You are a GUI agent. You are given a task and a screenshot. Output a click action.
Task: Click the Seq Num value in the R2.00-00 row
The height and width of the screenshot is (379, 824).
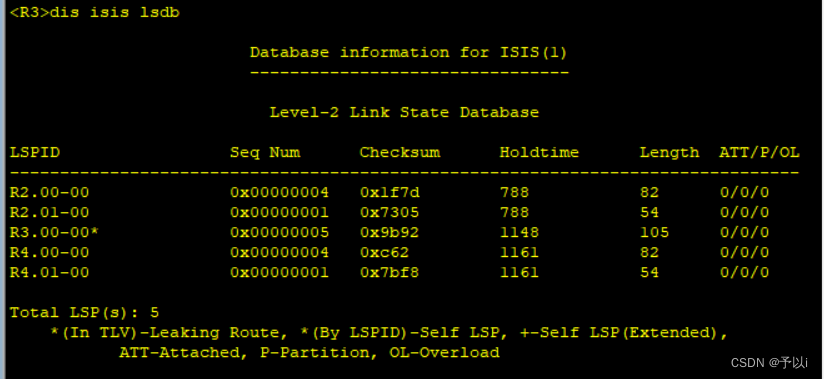tap(280, 193)
